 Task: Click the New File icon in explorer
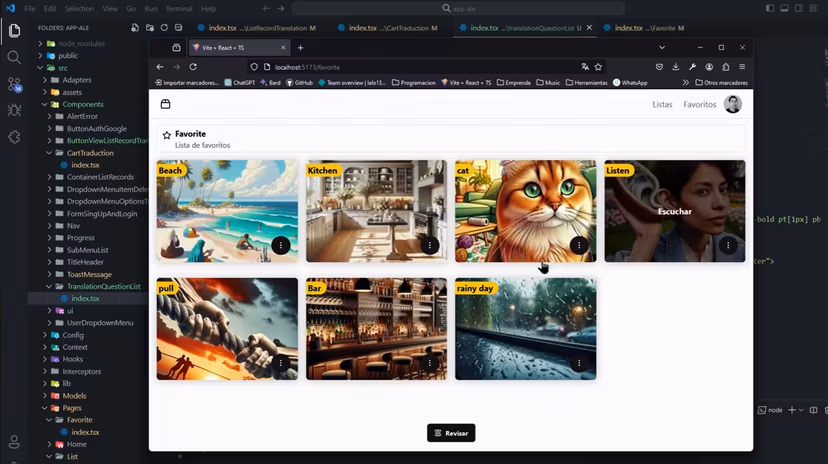point(135,28)
